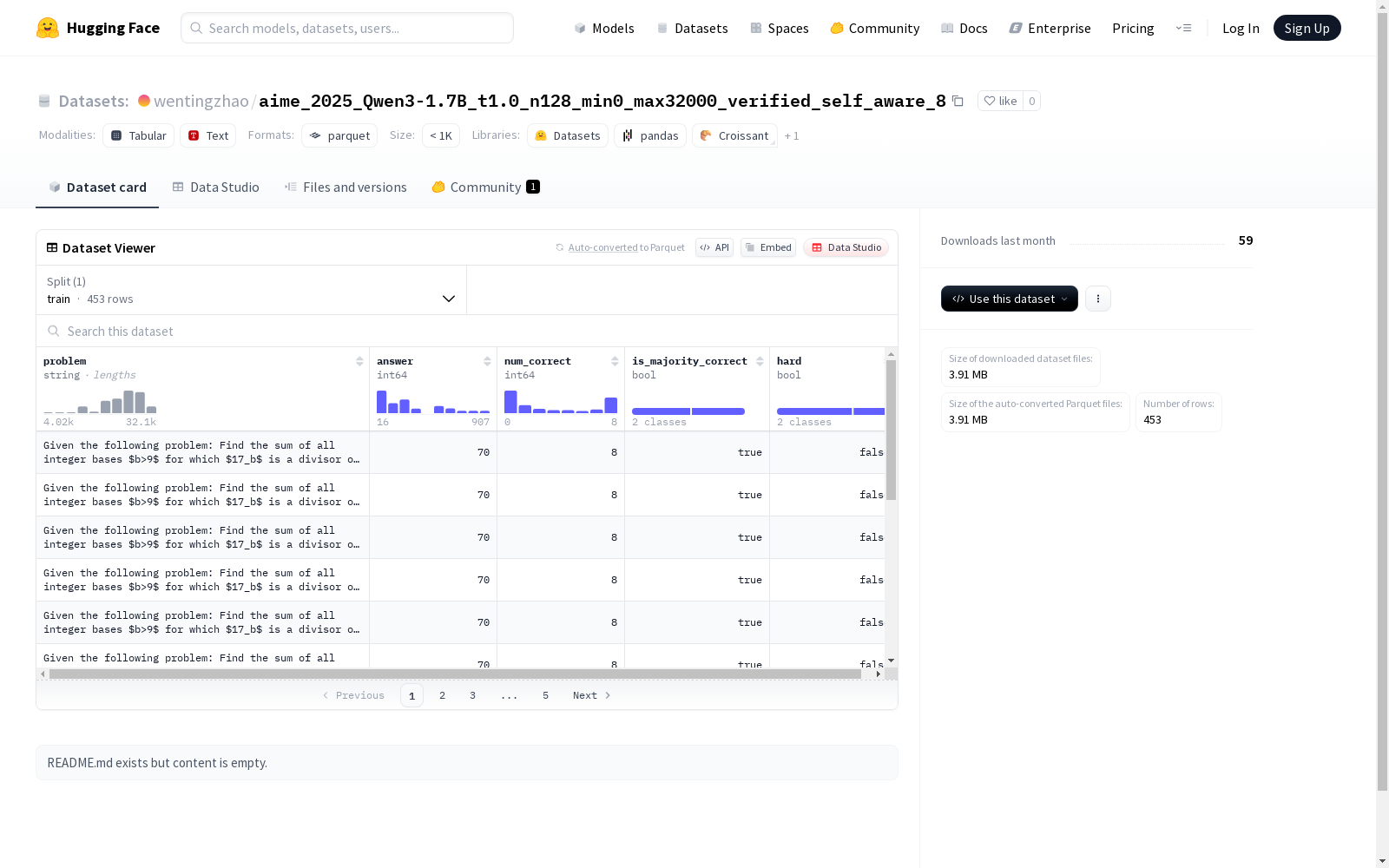The width and height of the screenshot is (1389, 868).
Task: Click the like count 0
Action: tap(1032, 101)
